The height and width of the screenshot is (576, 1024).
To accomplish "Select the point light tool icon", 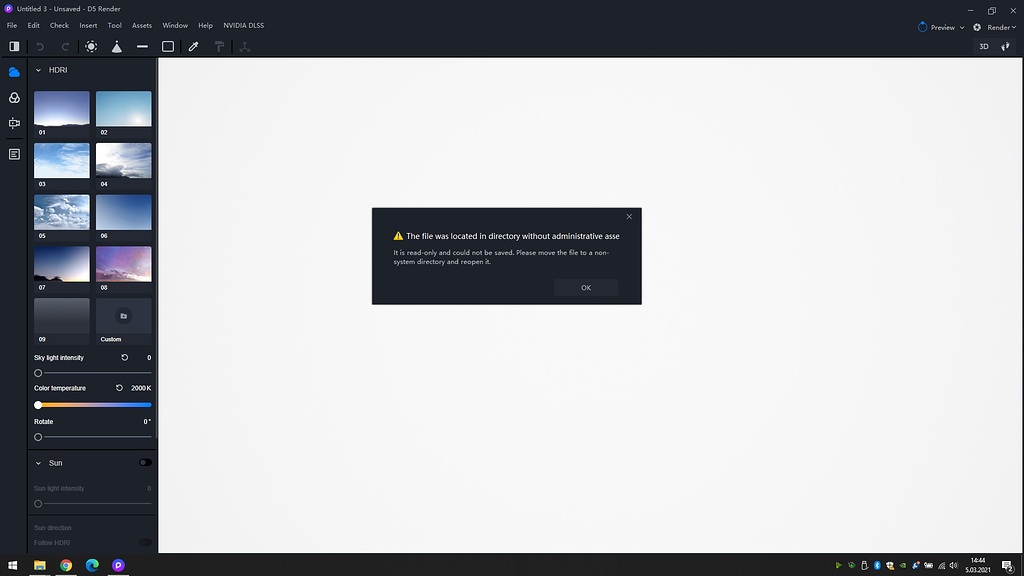I will (91, 46).
